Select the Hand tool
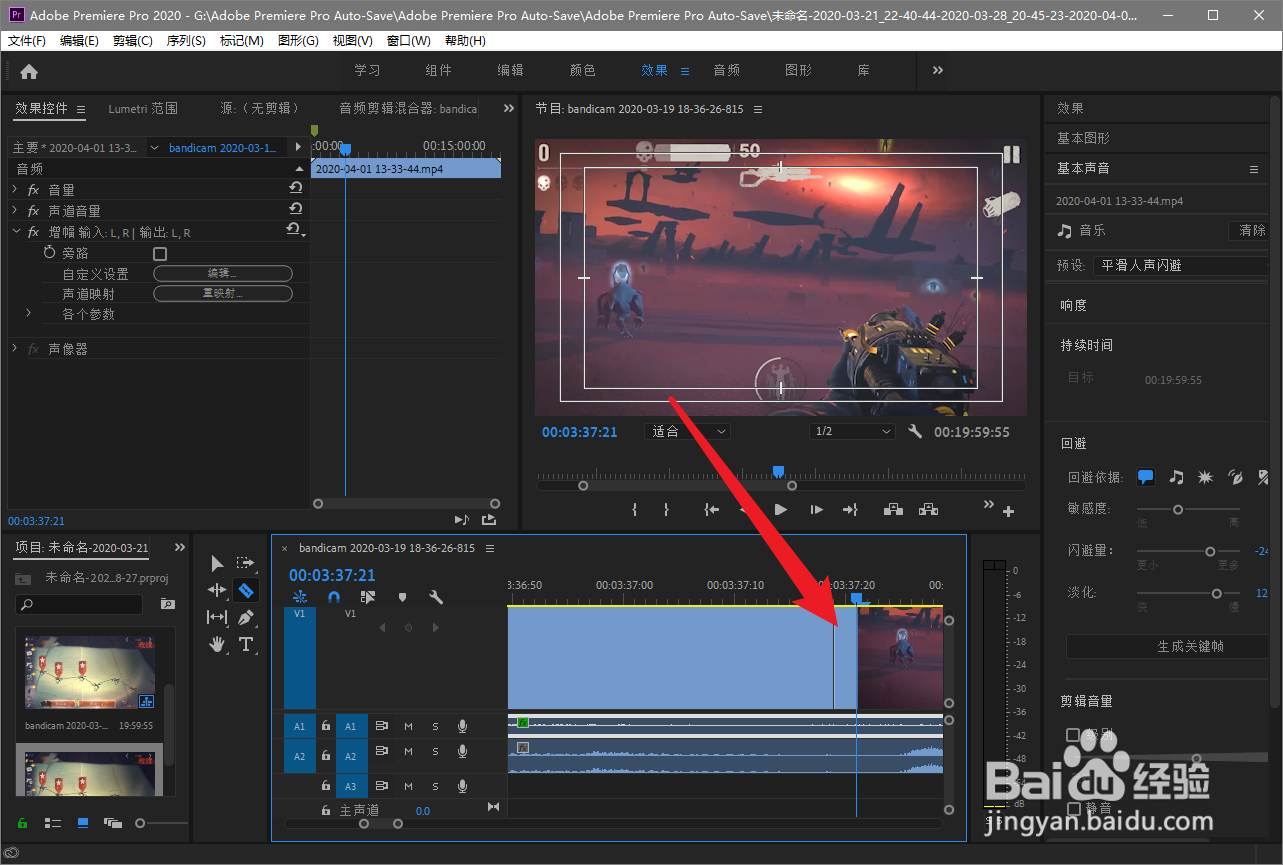The width and height of the screenshot is (1283, 865). point(217,644)
